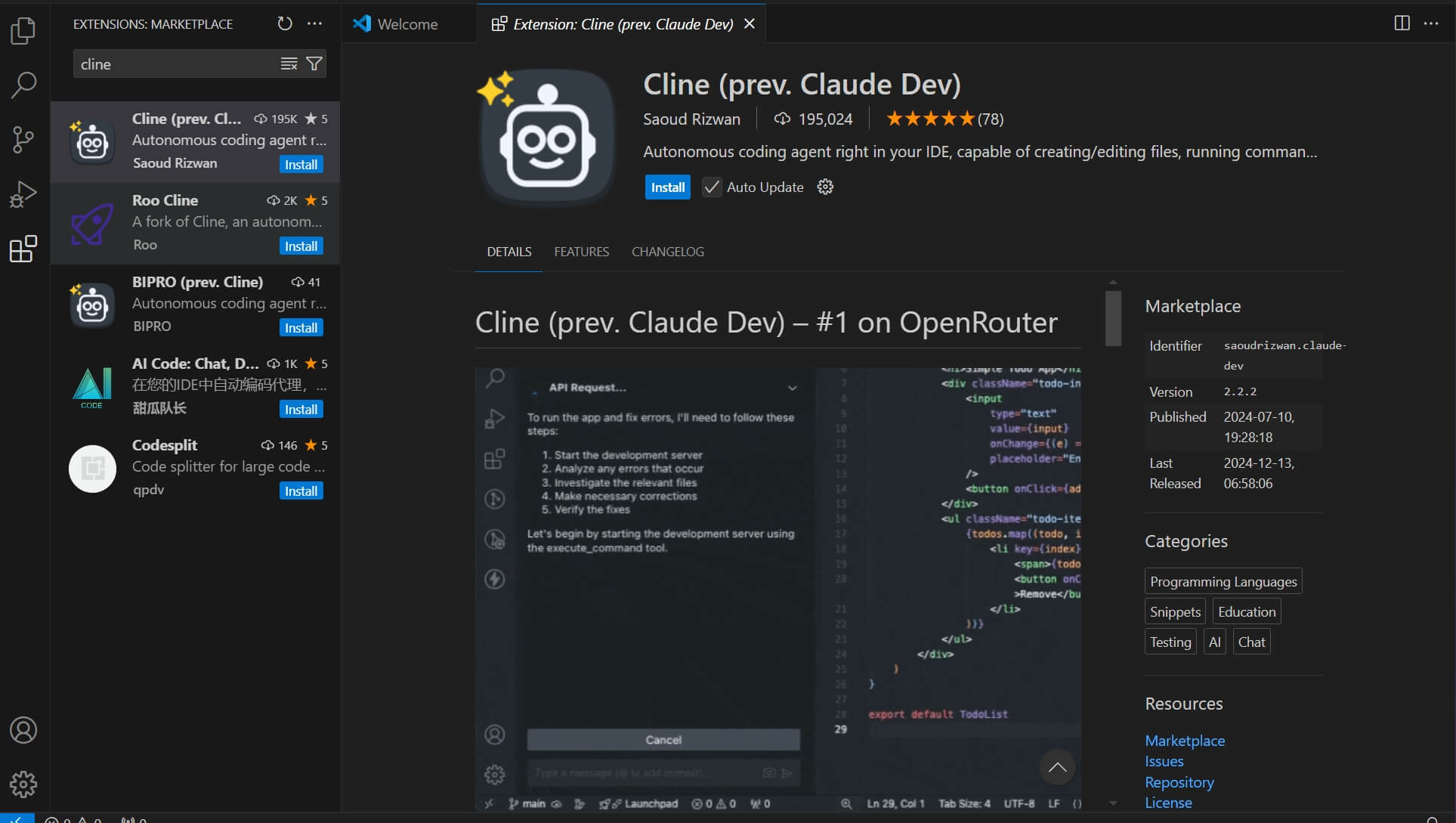
Task: Switch to the FEATURES tab
Action: (581, 252)
